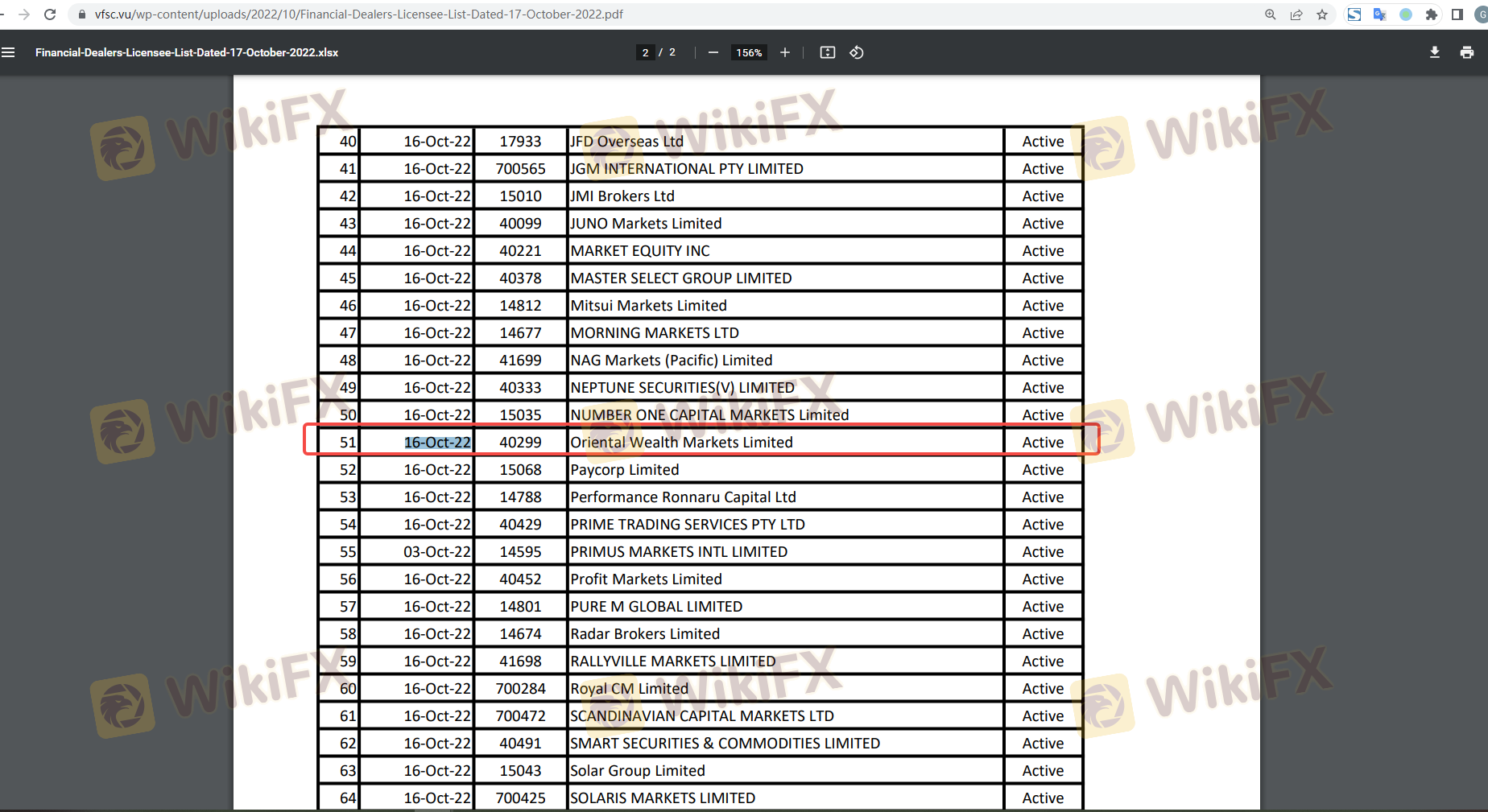1488x812 pixels.
Task: Bookmark this page with the star
Action: point(1321,14)
